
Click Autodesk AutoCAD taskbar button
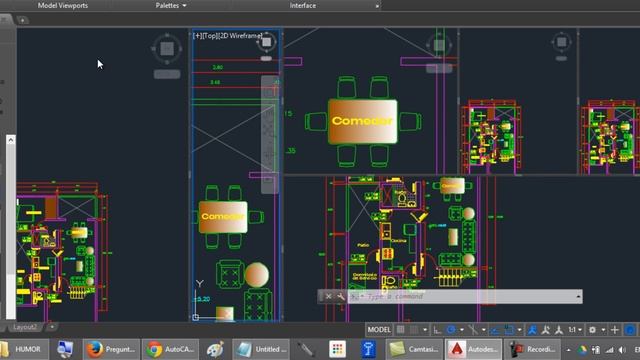[473, 349]
